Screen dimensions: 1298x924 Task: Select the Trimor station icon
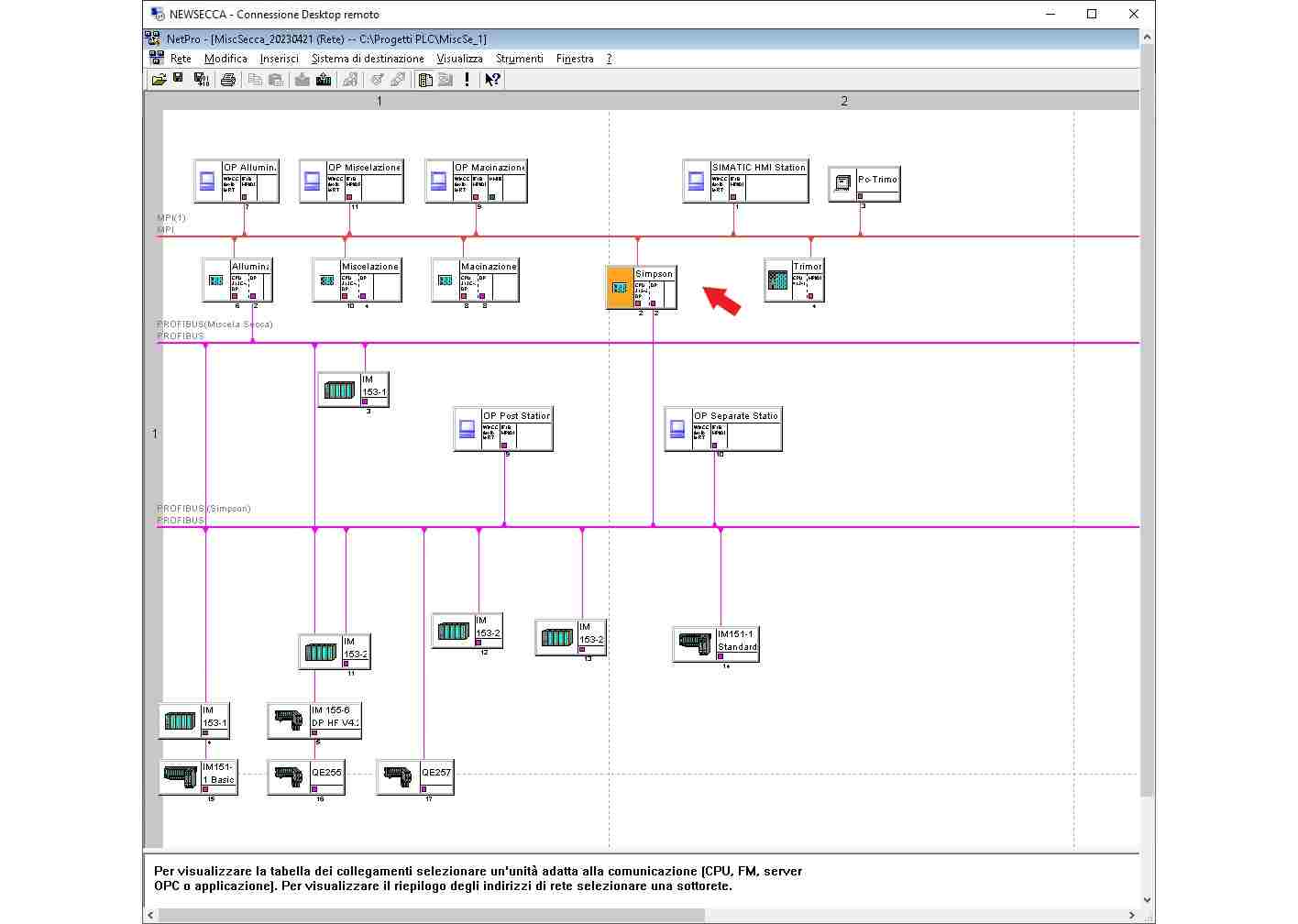[x=778, y=280]
